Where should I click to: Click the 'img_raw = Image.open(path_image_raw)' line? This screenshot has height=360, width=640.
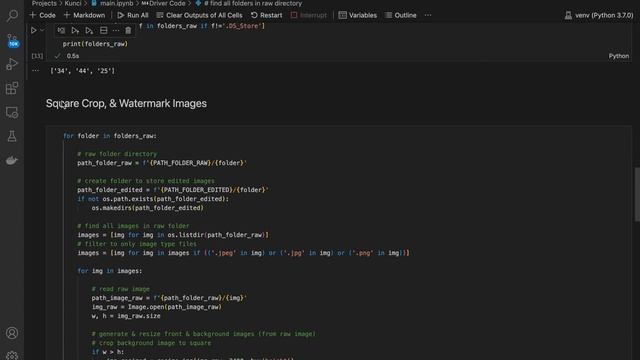[156, 307]
